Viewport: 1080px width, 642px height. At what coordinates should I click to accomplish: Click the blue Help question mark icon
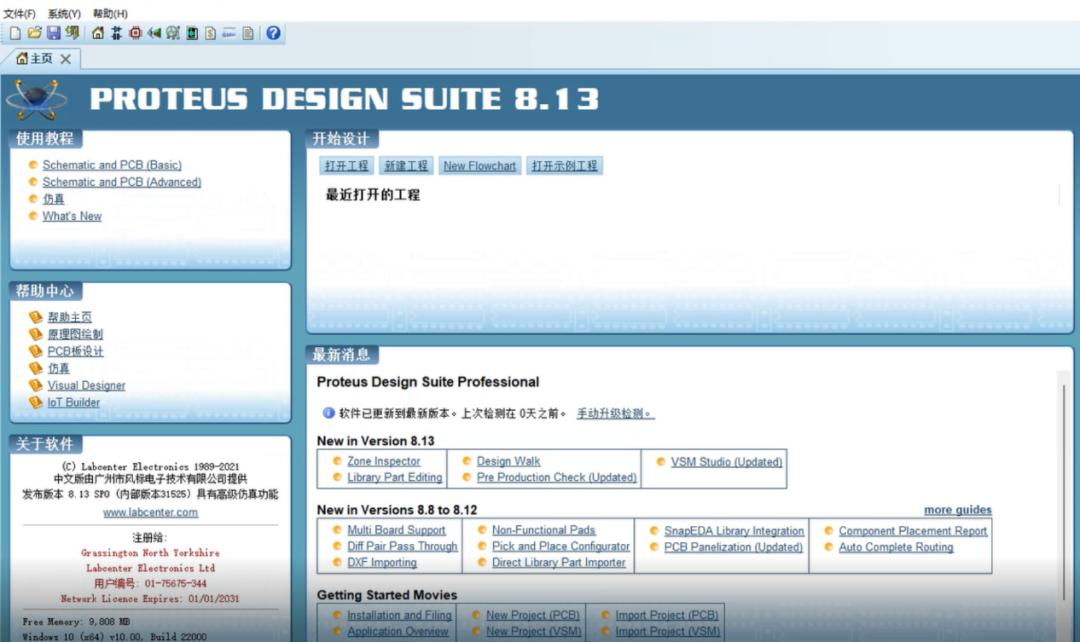(273, 33)
